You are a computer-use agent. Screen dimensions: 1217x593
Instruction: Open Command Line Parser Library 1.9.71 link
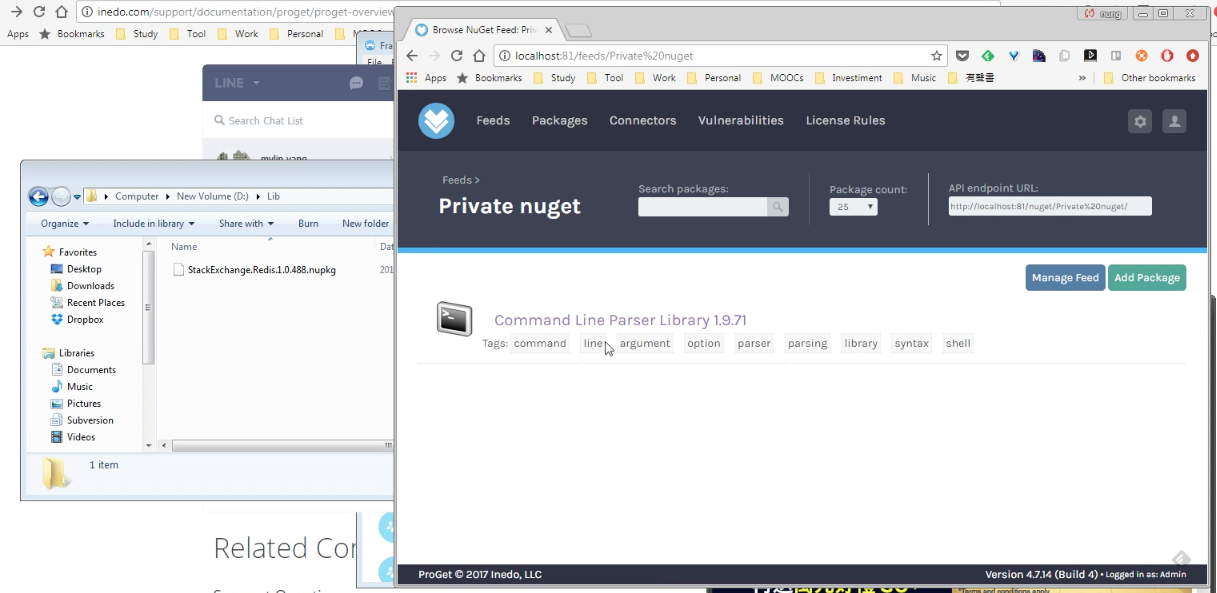click(620, 321)
